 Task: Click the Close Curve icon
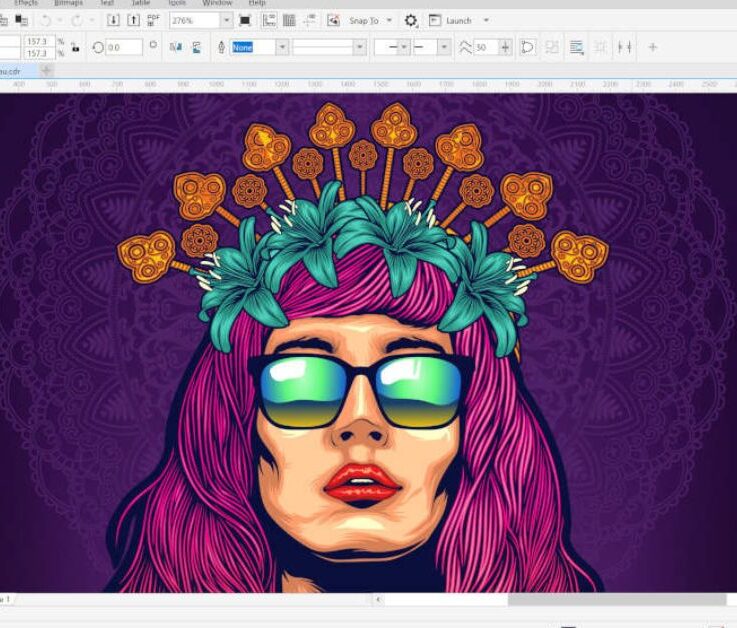coord(527,47)
